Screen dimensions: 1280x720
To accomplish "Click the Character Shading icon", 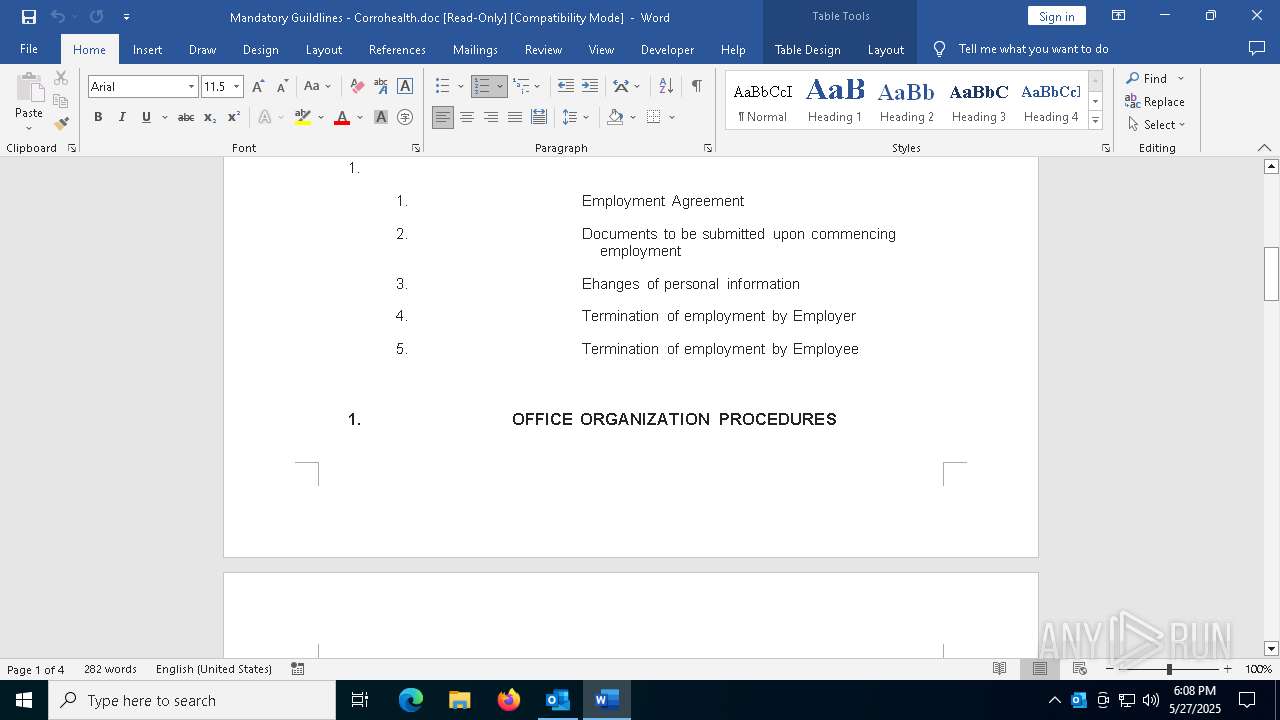I will pyautogui.click(x=381, y=117).
